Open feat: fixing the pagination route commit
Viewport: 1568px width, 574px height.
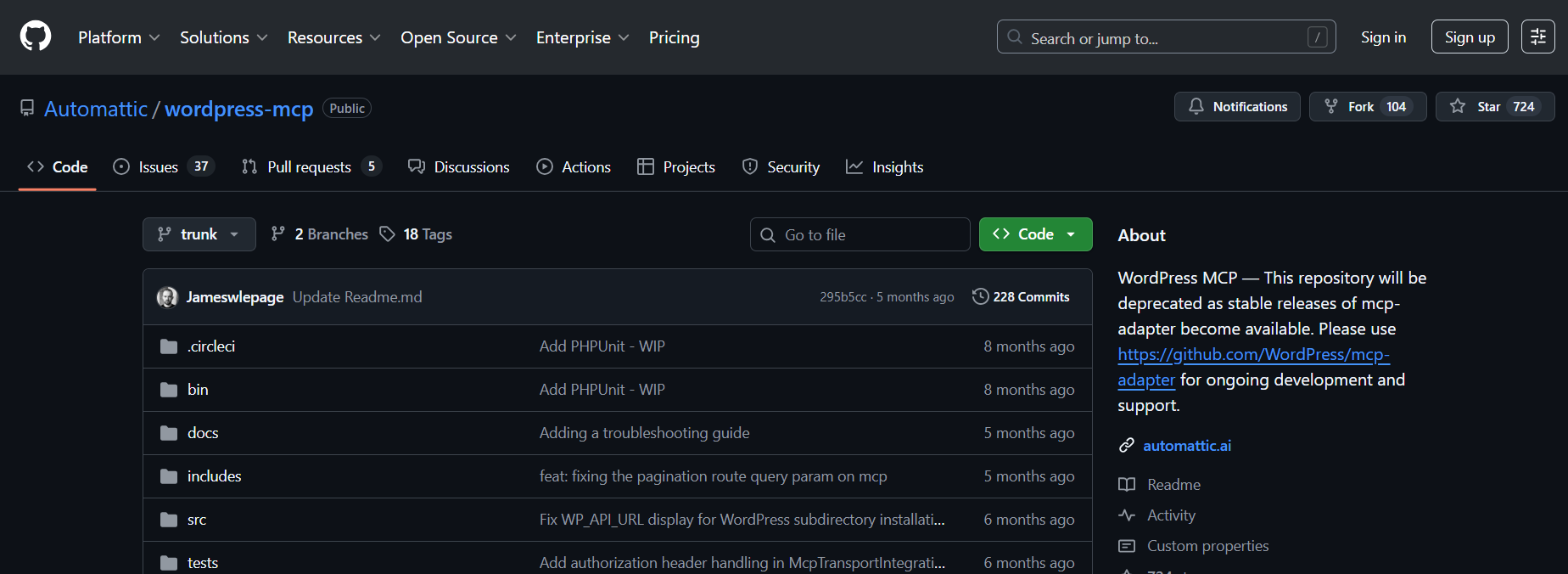click(x=714, y=476)
